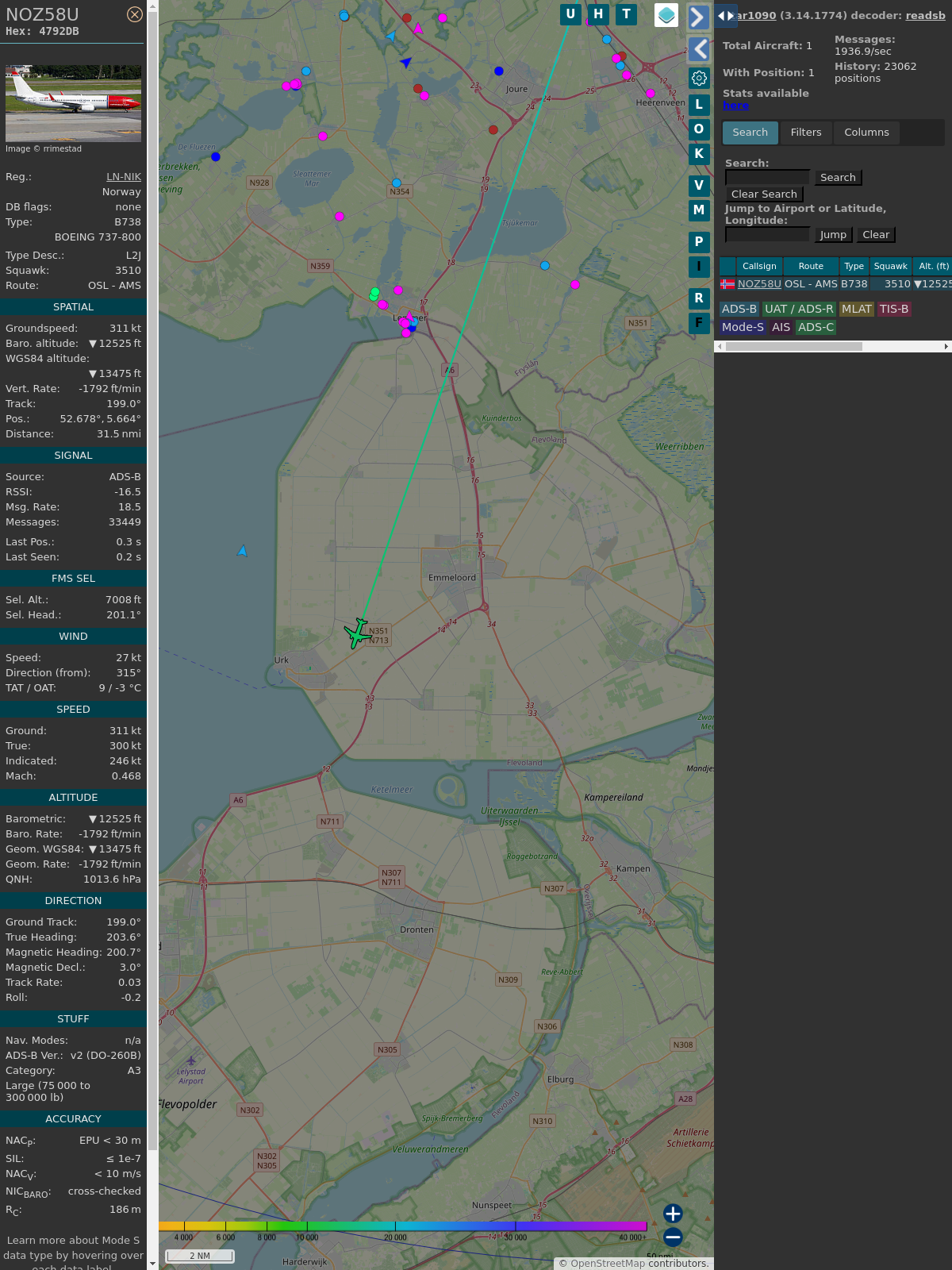Click the U map toggle button

(x=570, y=14)
